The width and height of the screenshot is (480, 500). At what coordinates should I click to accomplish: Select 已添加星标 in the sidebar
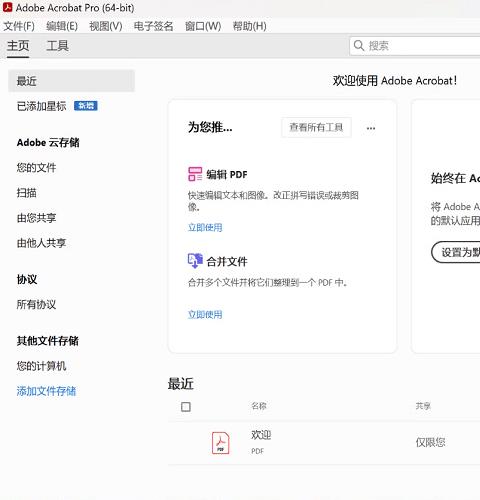click(42, 106)
